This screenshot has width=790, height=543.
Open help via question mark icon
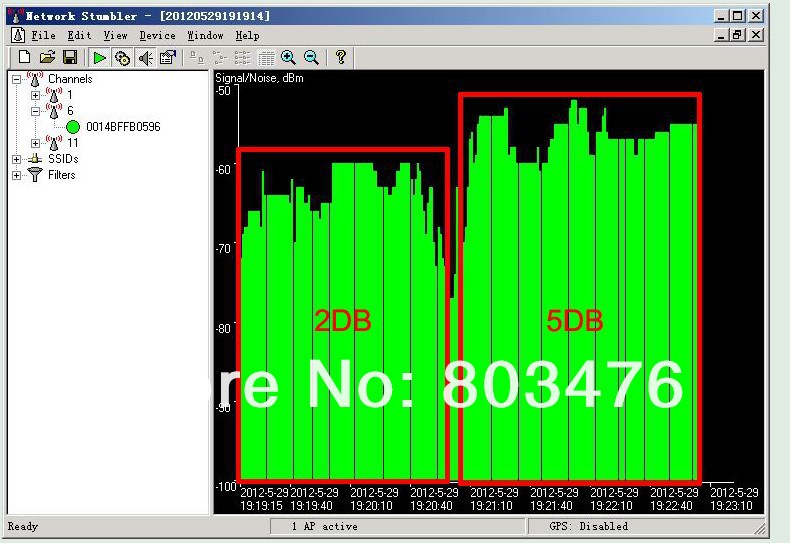341,57
